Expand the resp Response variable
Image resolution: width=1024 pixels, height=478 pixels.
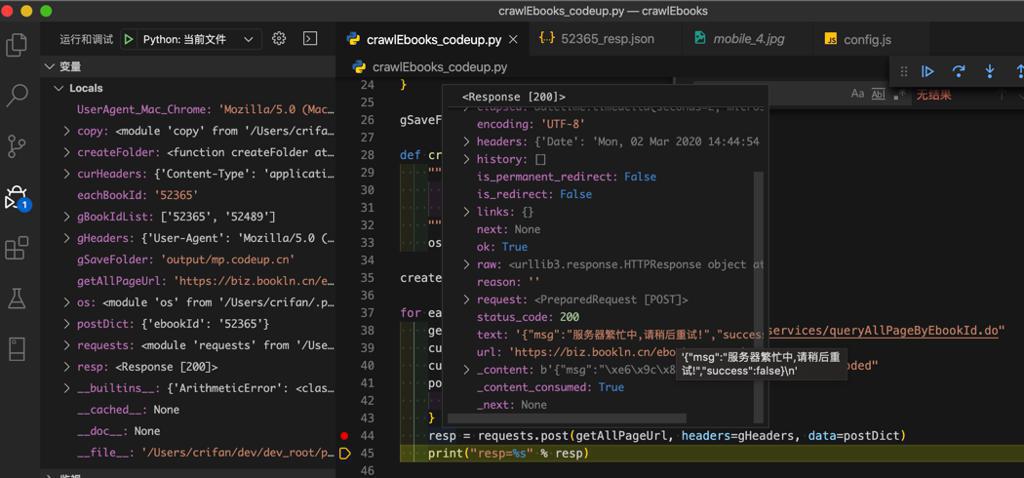[67, 367]
